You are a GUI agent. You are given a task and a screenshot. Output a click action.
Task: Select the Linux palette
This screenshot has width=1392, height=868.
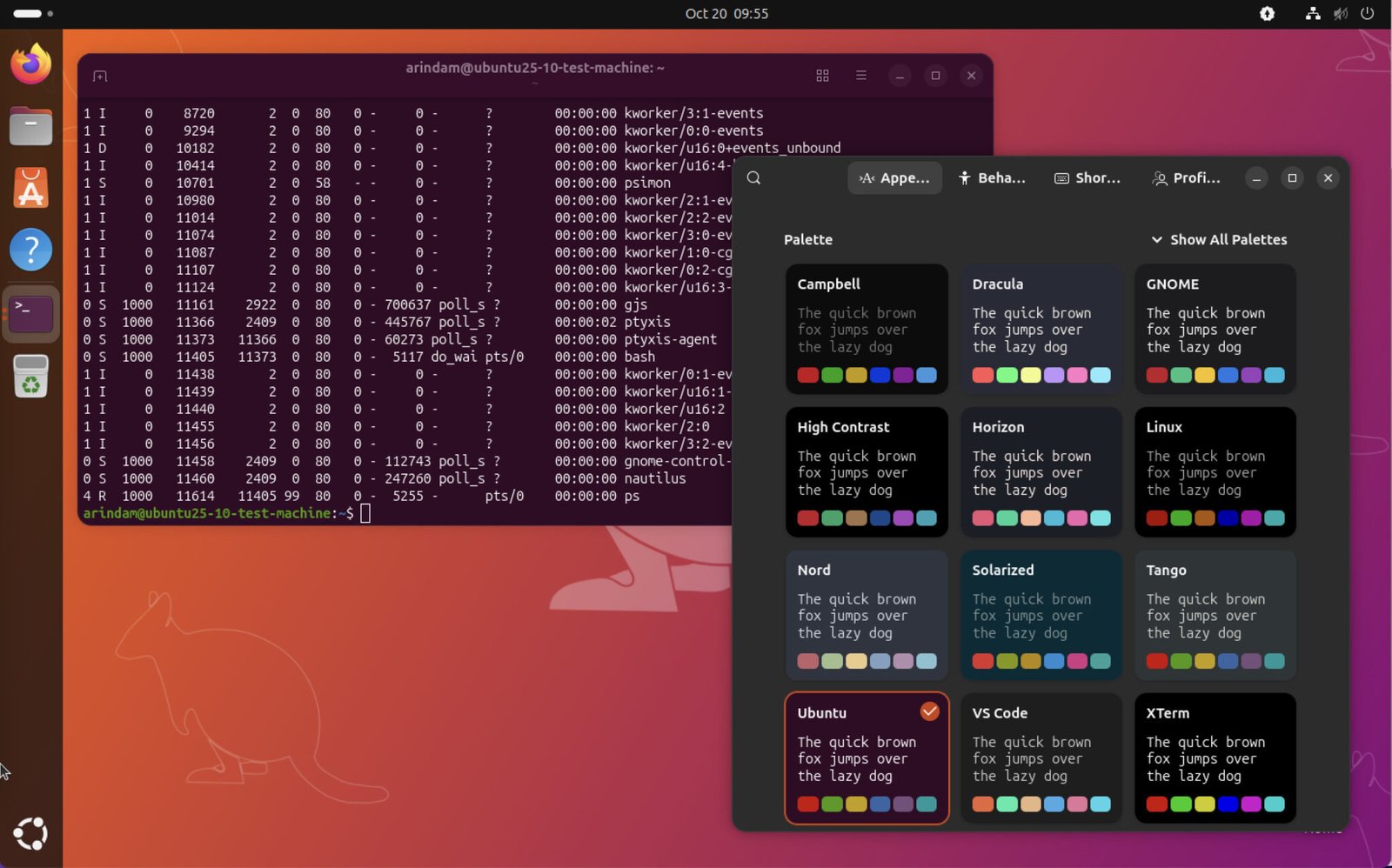click(x=1215, y=472)
